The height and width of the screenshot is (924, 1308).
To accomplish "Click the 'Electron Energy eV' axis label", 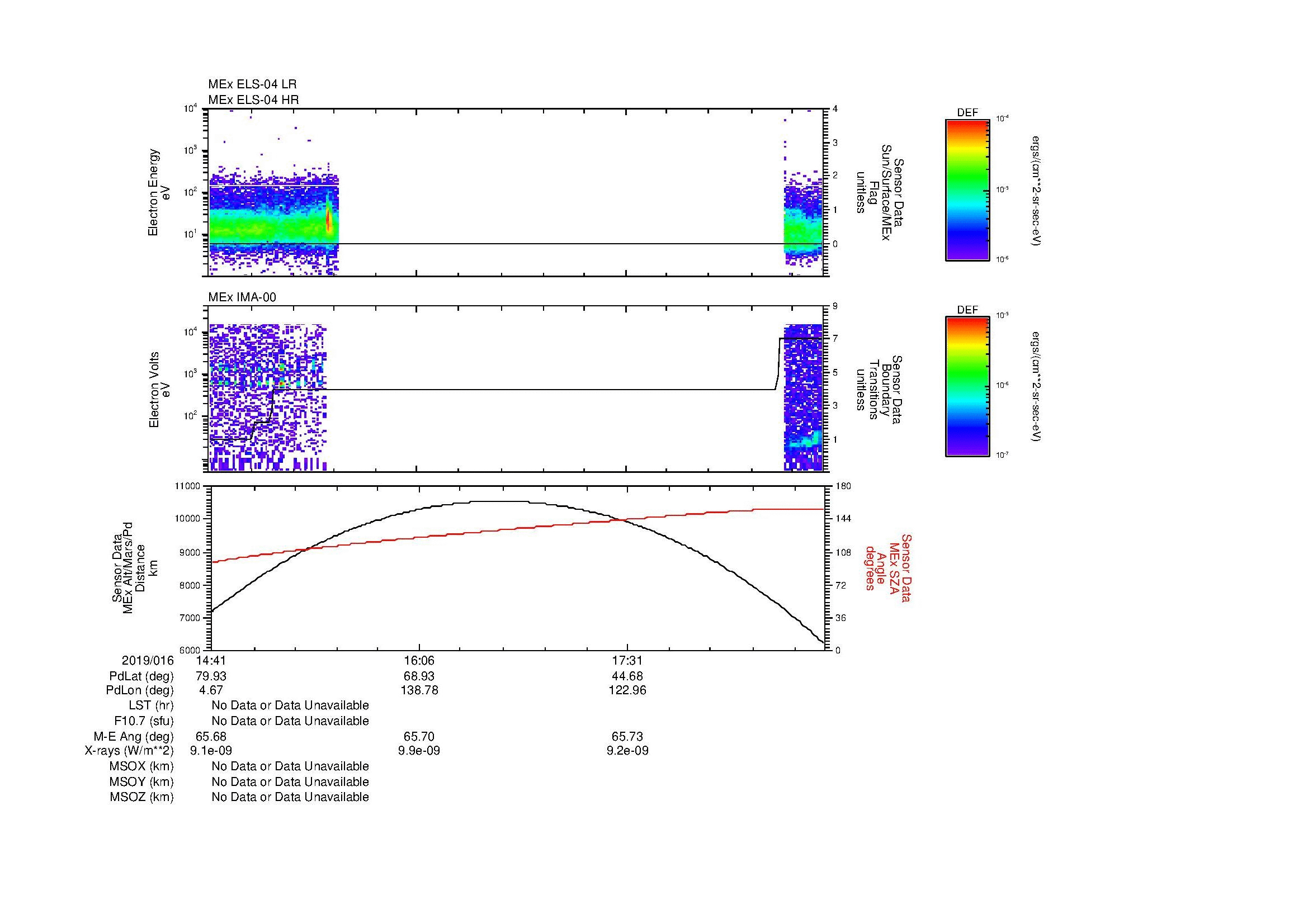I will point(159,192).
